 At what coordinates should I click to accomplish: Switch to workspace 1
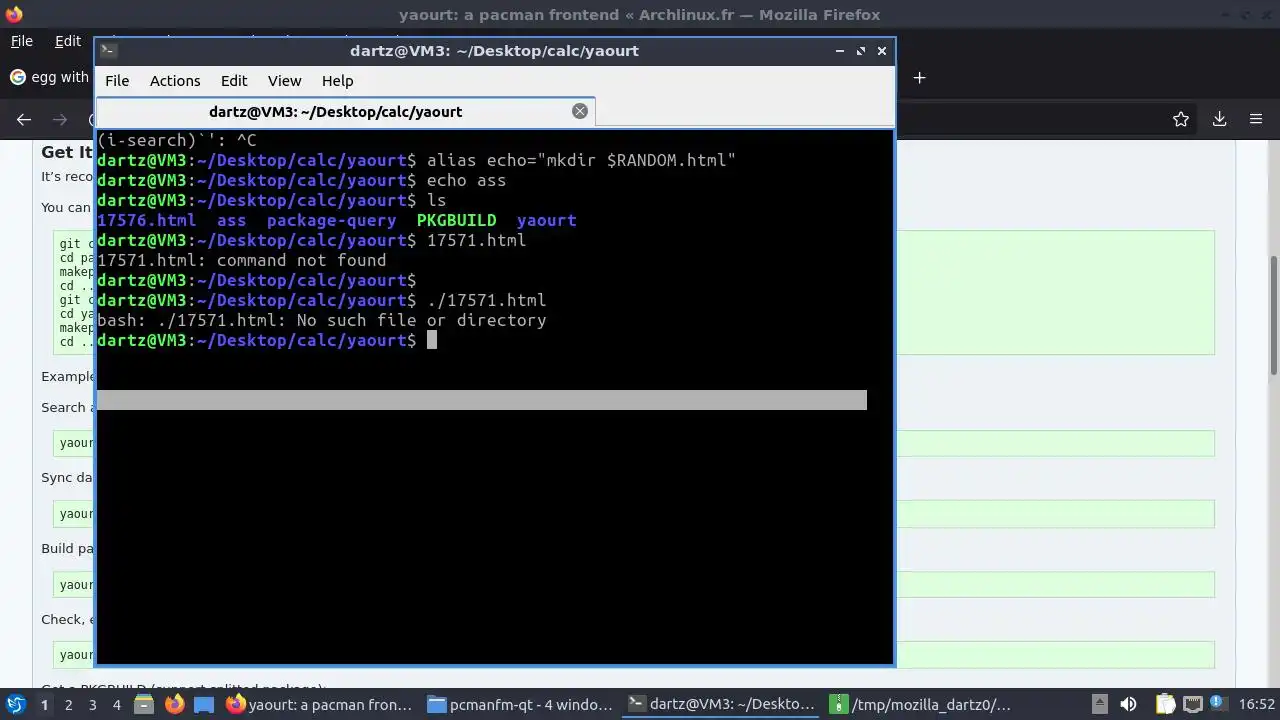pos(44,704)
